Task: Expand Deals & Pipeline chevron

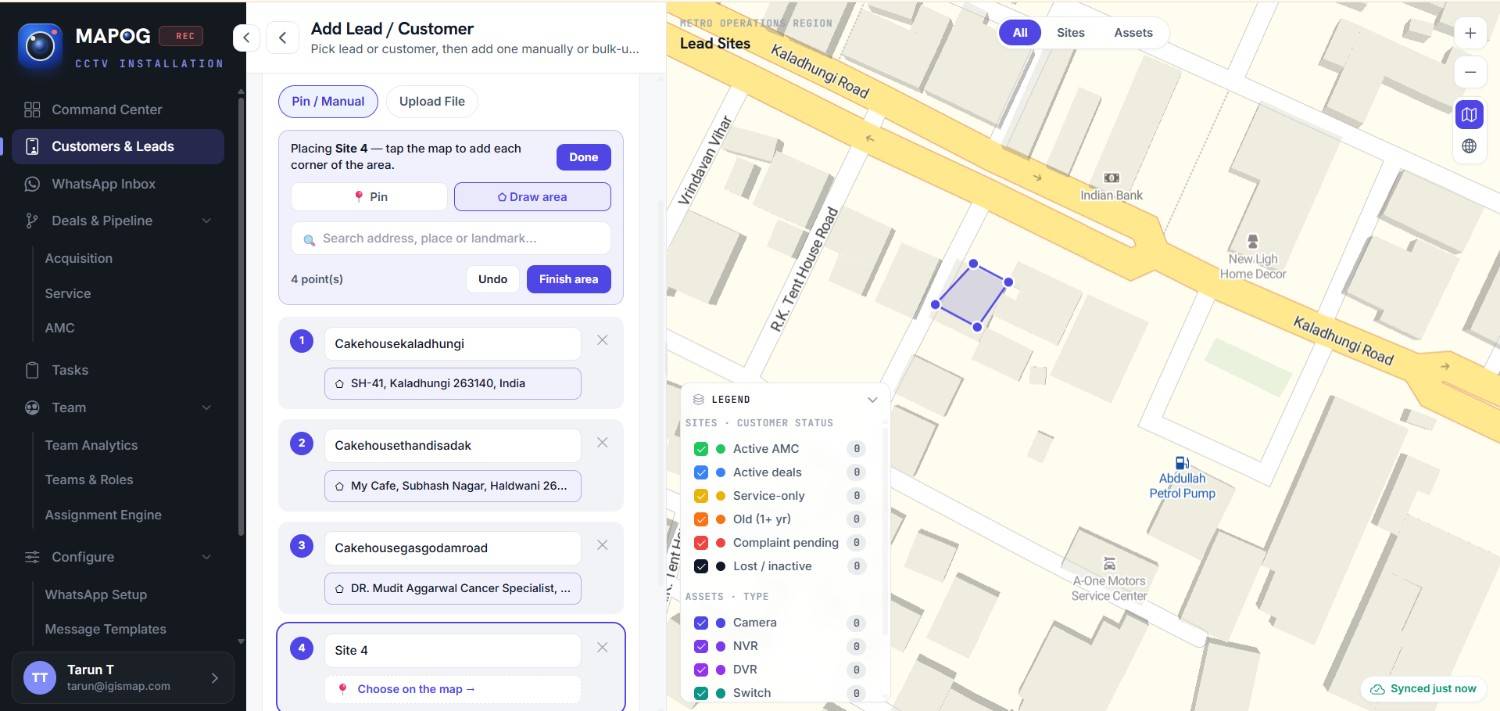Action: pos(206,221)
